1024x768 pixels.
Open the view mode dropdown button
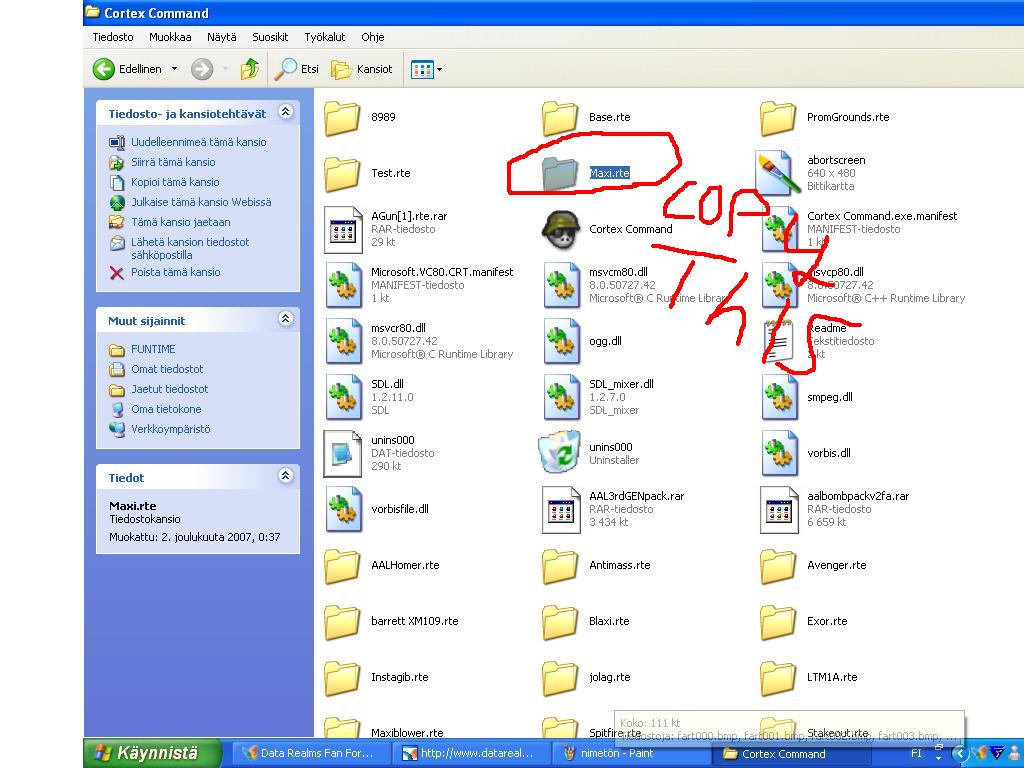(x=427, y=69)
